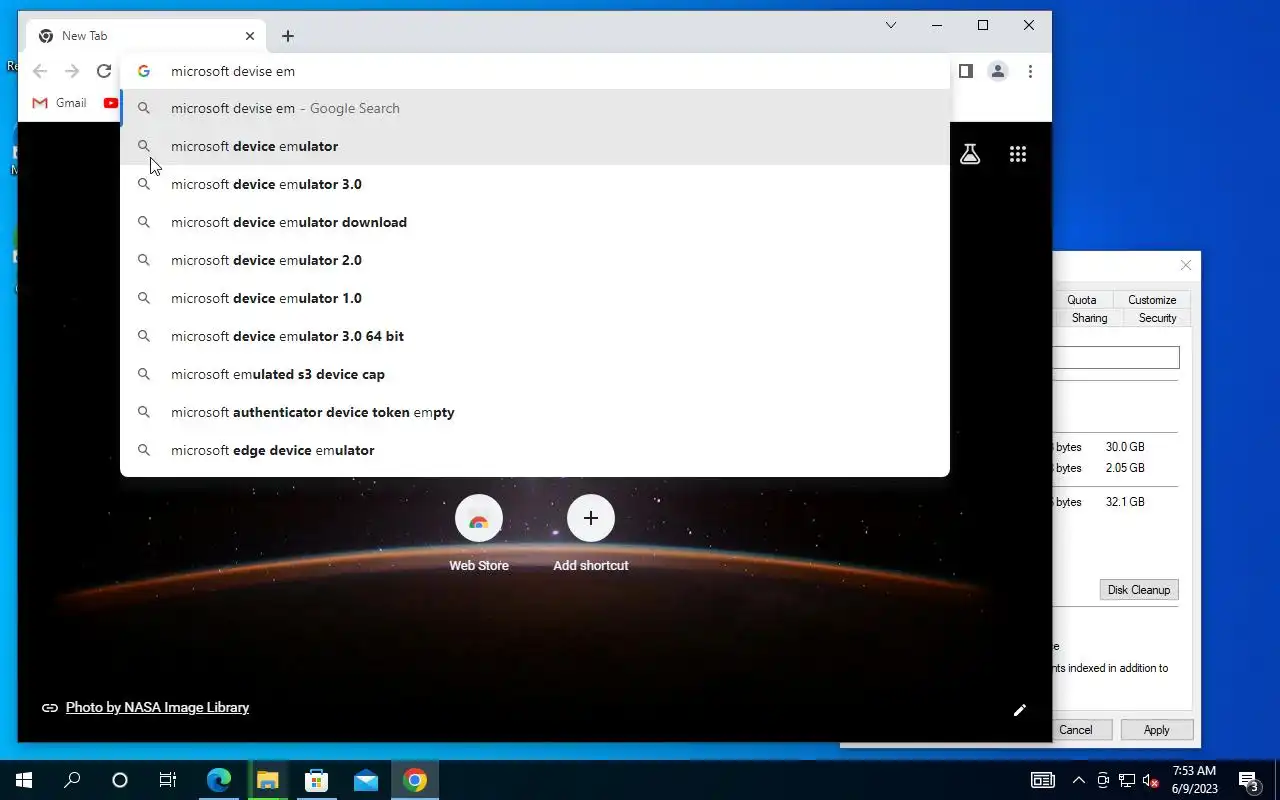
Task: Open a new tab with plus button
Action: click(288, 36)
